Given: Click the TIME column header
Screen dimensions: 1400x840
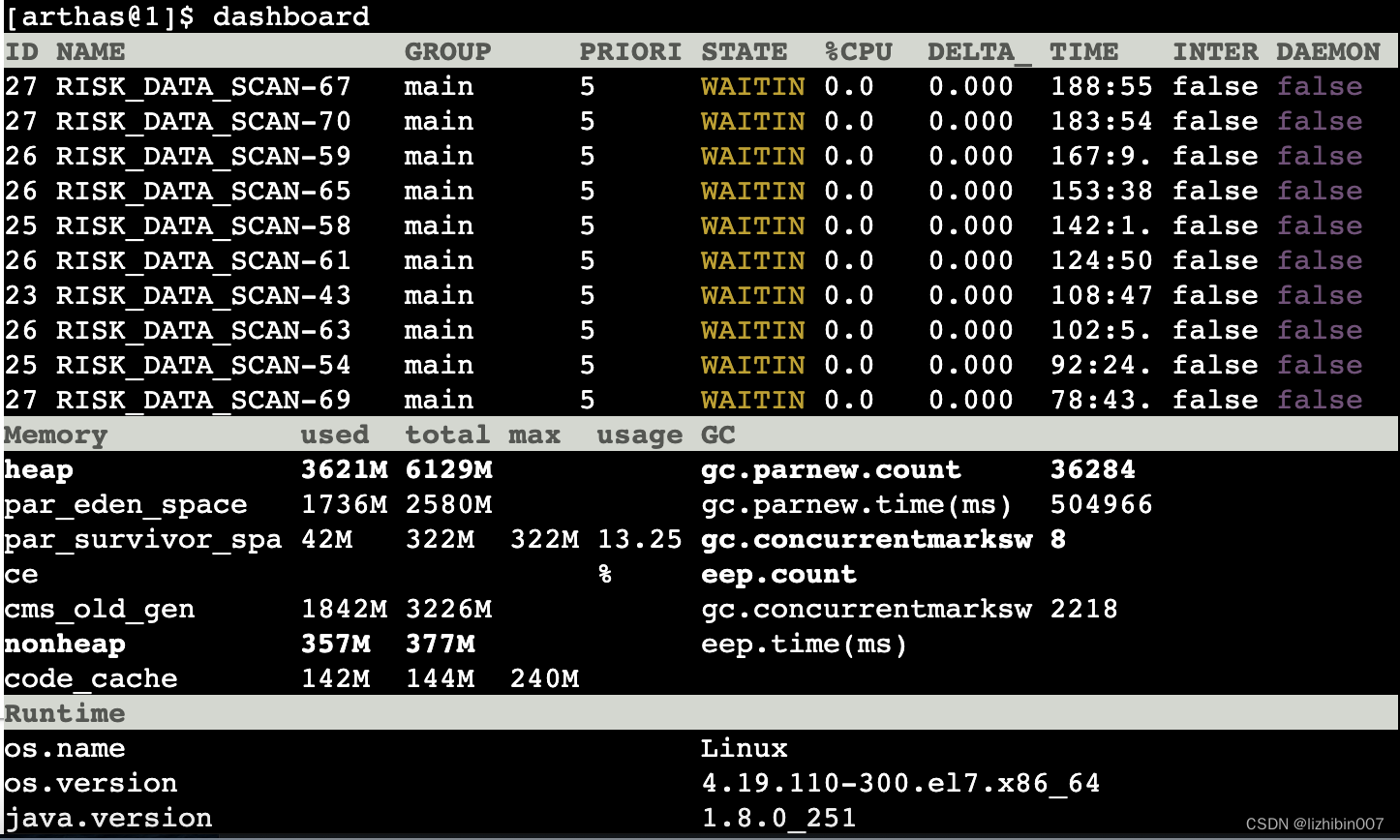Looking at the screenshot, I should click(x=1084, y=51).
